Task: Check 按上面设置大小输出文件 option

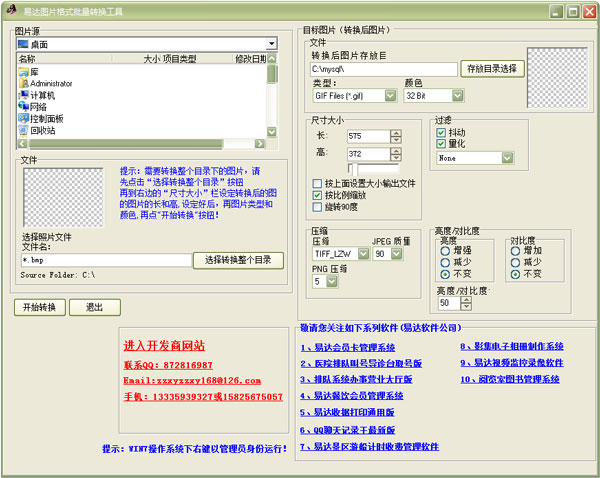Action: coord(317,183)
